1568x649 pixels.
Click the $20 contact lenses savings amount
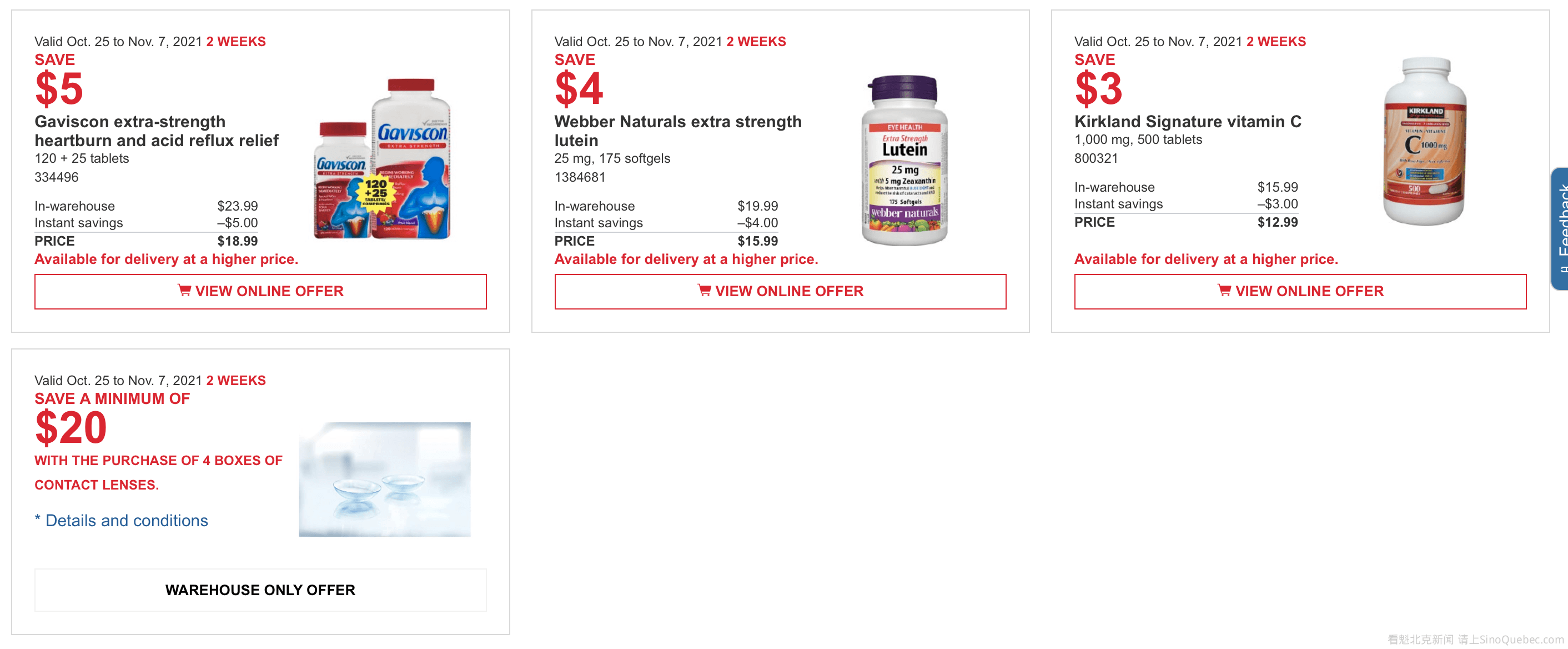71,427
